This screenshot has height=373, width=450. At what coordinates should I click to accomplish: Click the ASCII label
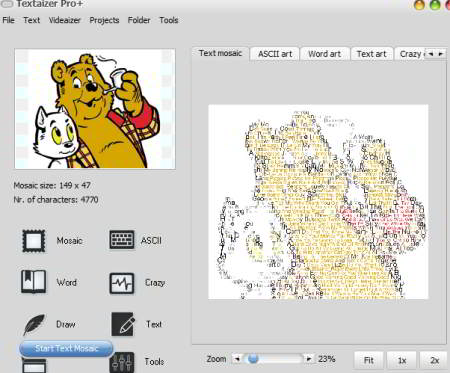point(151,240)
